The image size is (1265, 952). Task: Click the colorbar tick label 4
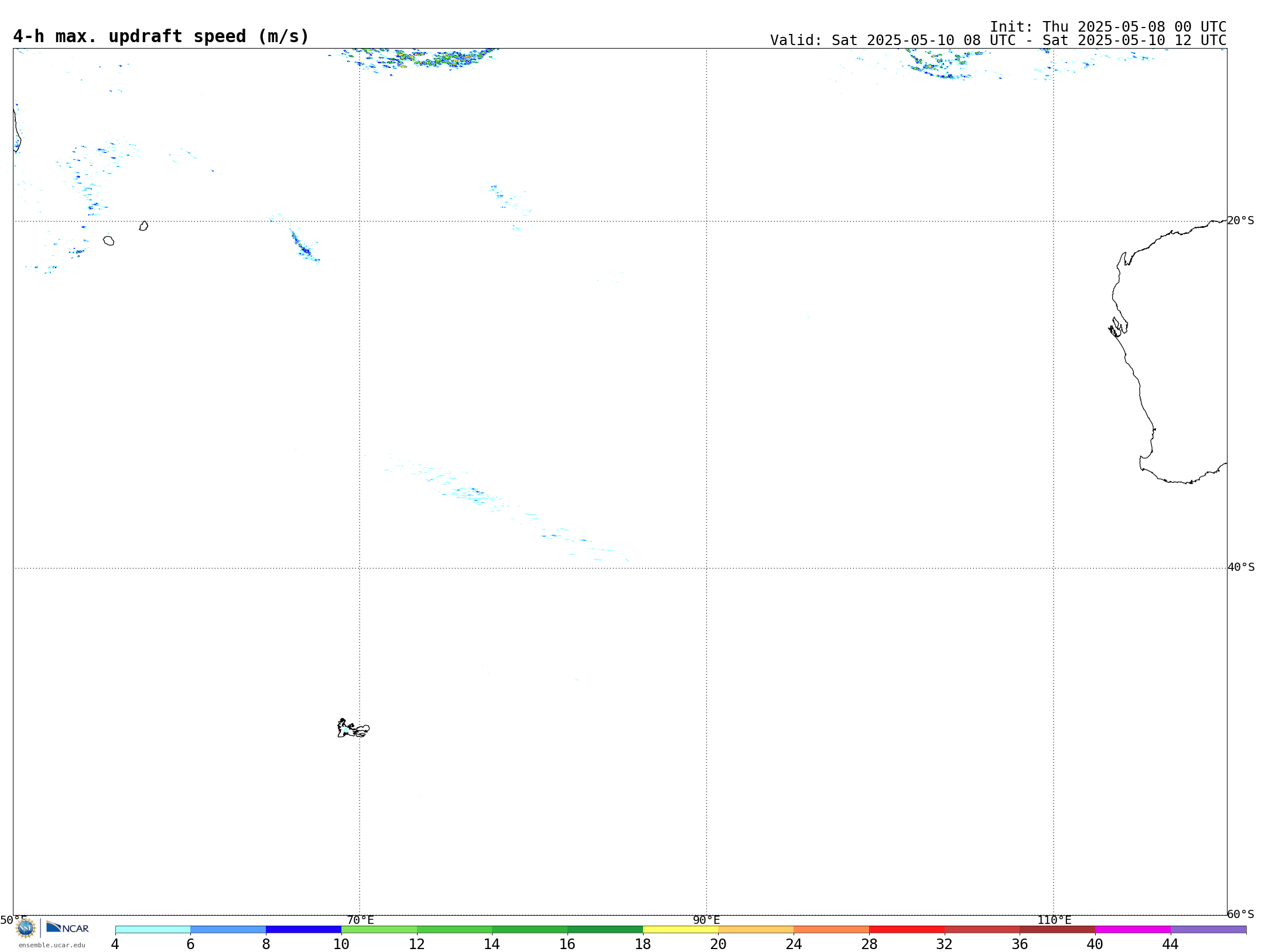click(x=115, y=944)
